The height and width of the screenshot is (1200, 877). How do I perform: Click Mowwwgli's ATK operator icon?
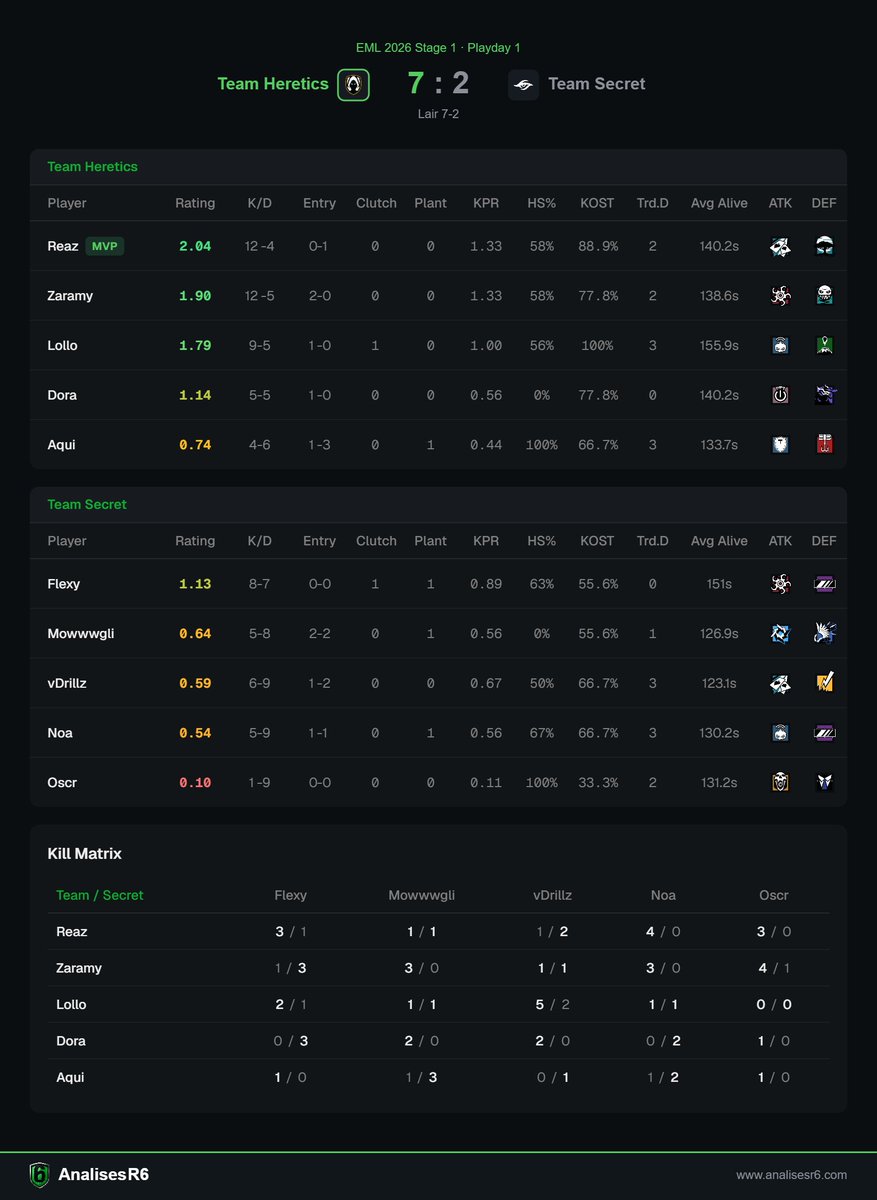(780, 633)
